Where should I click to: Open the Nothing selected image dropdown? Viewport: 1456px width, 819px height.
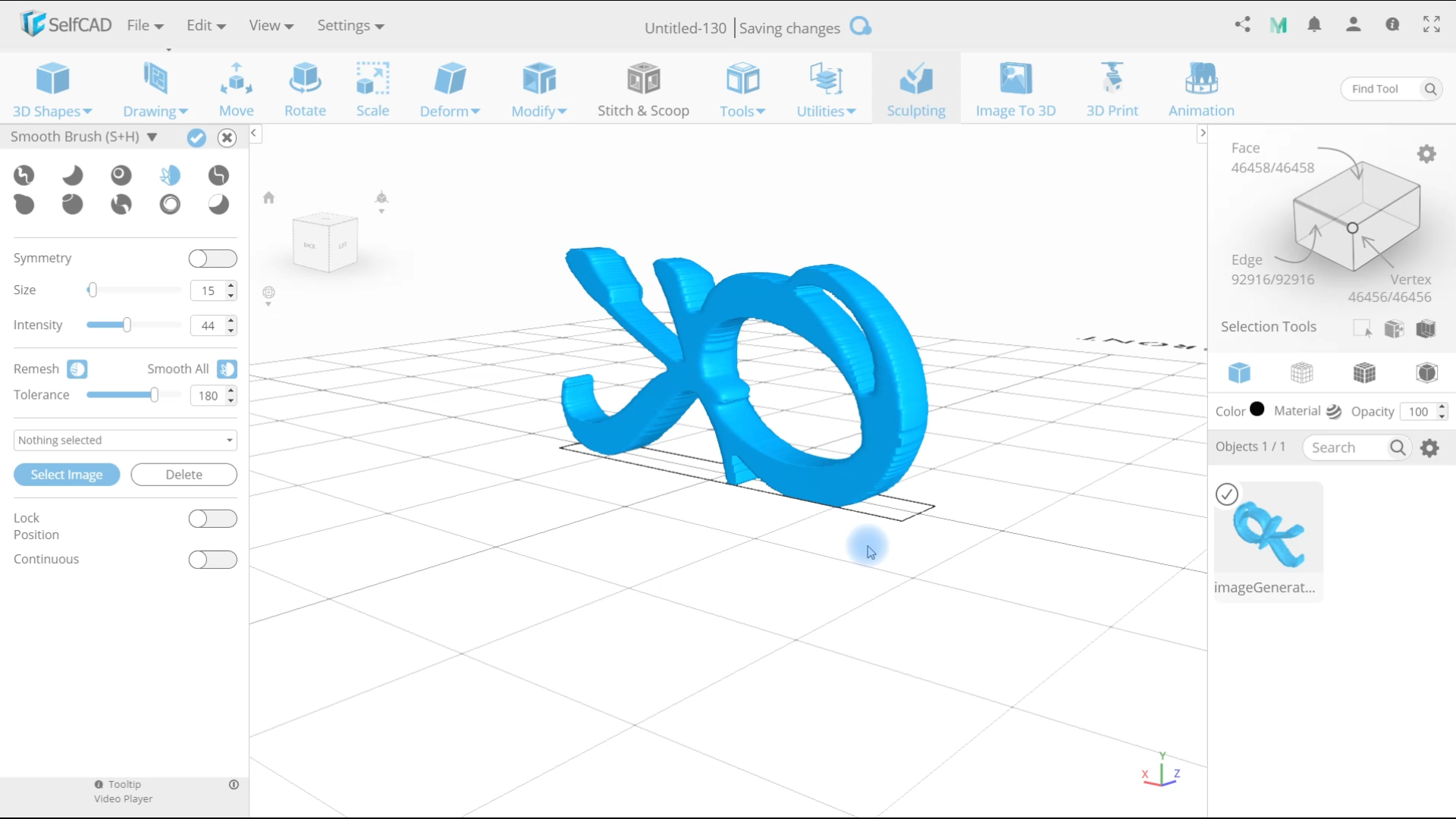pos(124,440)
